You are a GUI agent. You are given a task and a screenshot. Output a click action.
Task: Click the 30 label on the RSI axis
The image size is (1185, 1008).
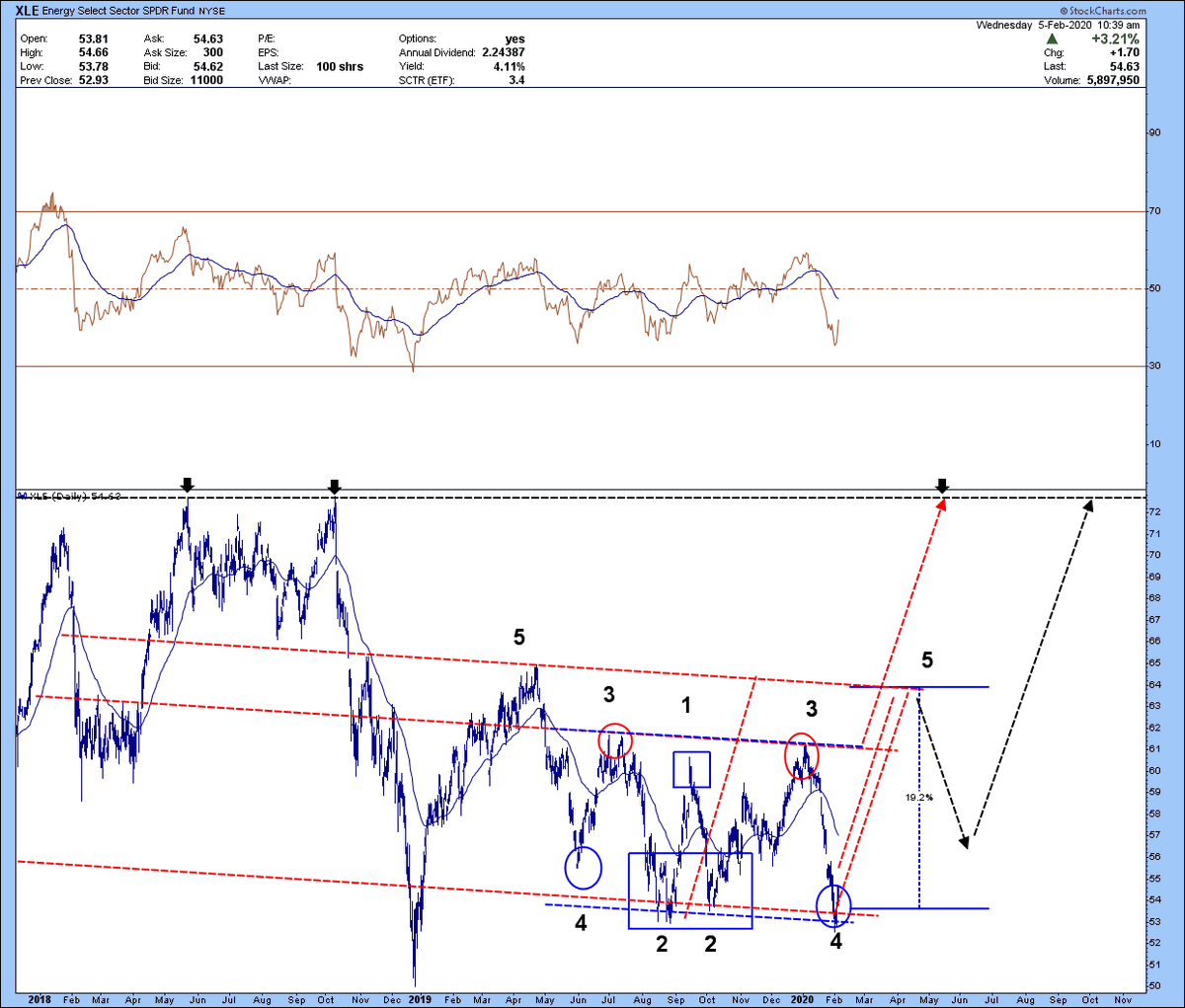click(1153, 366)
